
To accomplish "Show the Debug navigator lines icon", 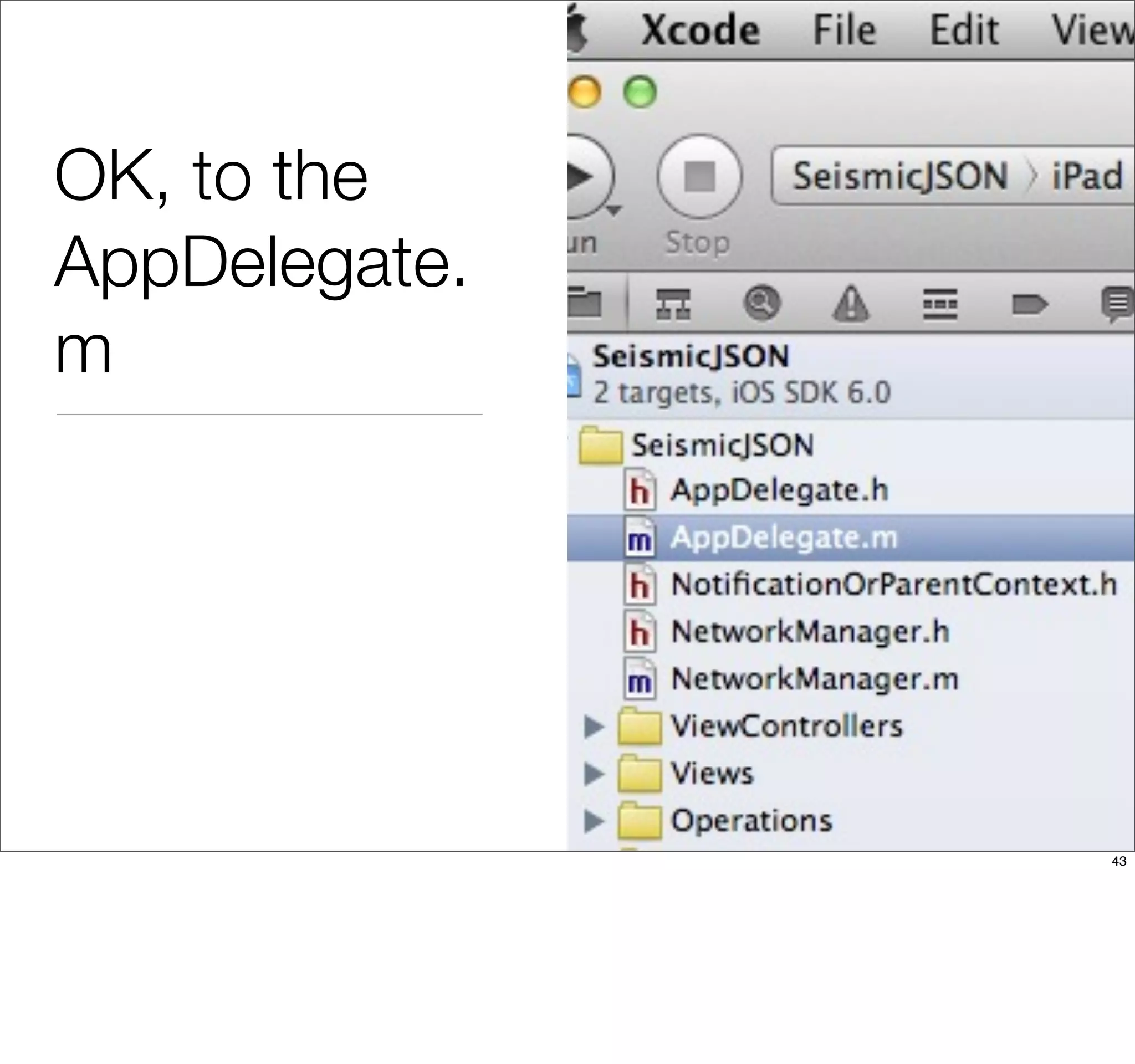I will click(940, 304).
